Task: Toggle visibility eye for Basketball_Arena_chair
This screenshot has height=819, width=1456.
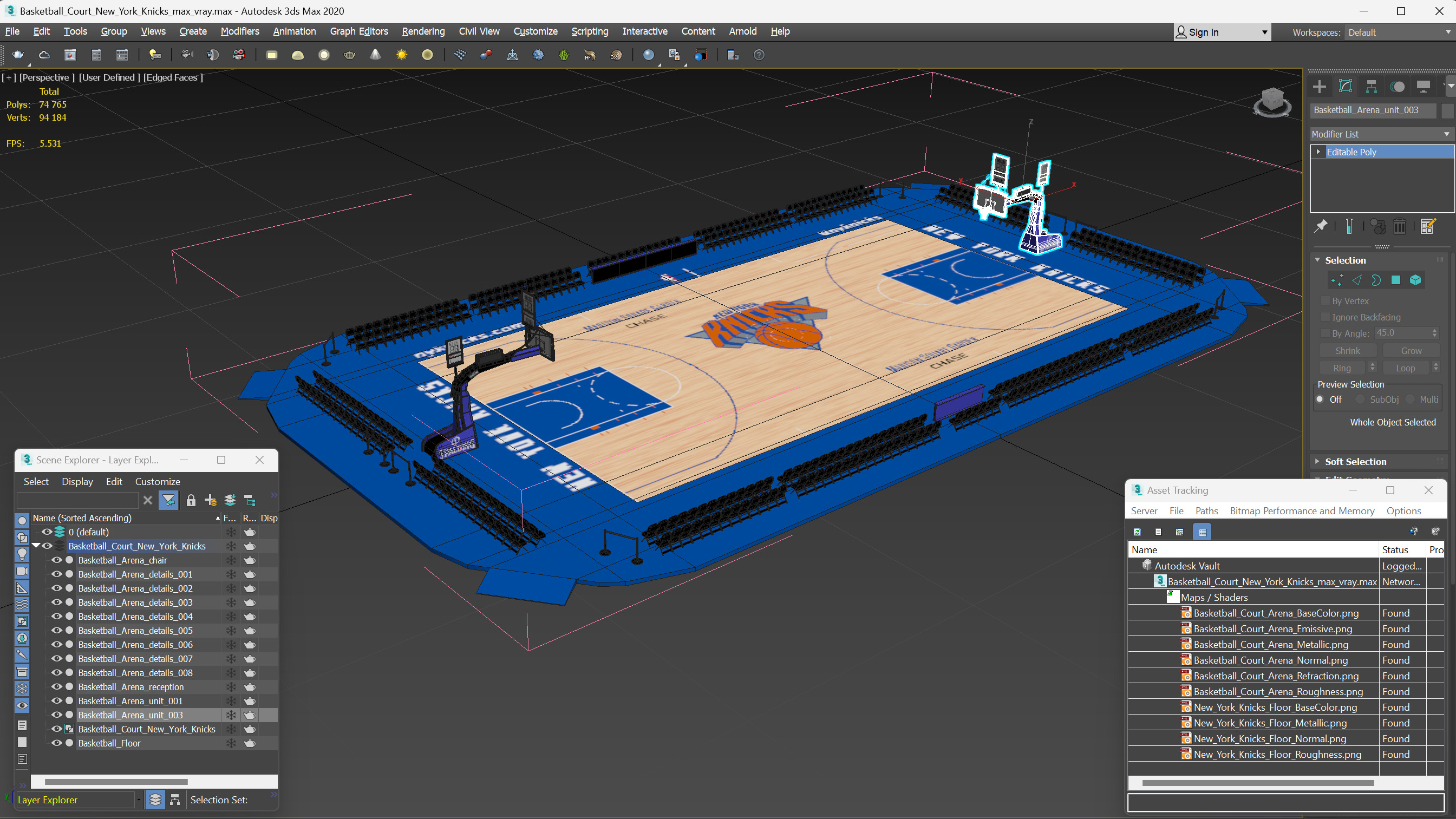Action: [x=56, y=560]
